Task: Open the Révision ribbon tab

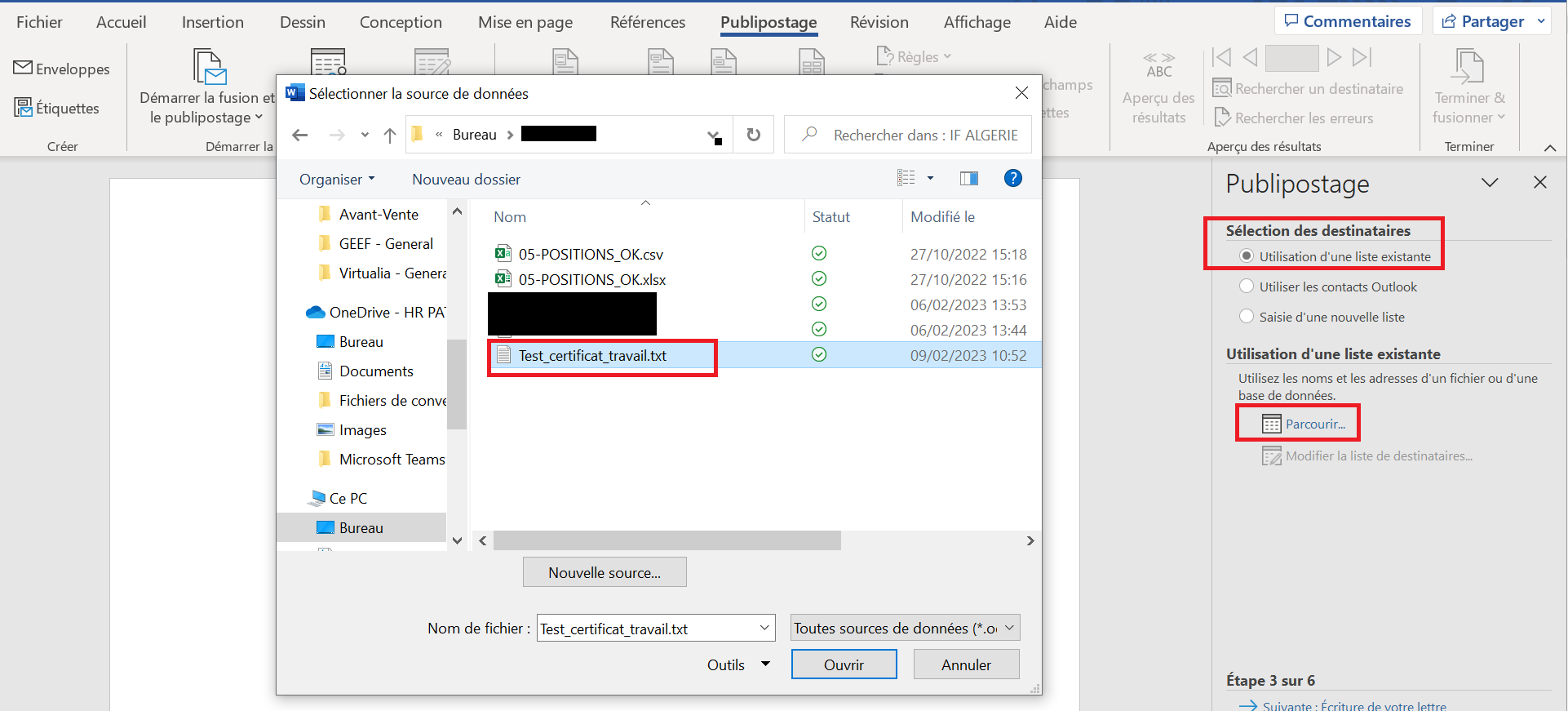Action: click(x=879, y=22)
